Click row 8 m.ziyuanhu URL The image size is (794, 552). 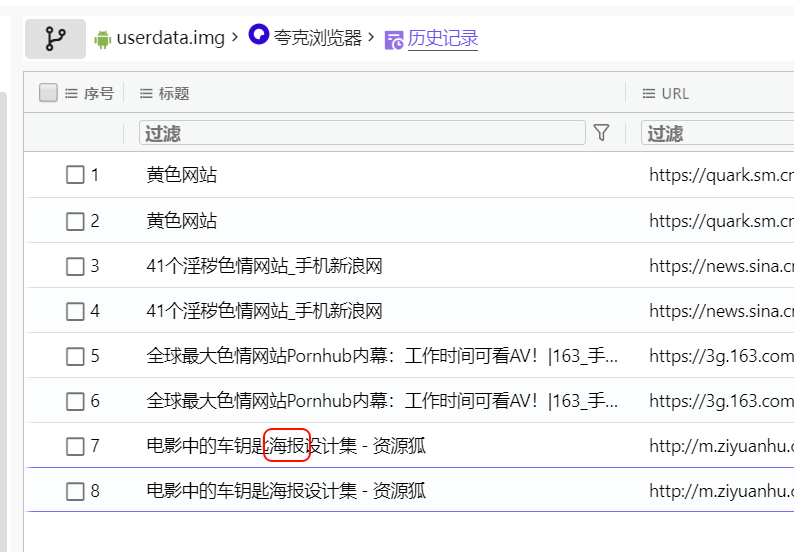722,491
